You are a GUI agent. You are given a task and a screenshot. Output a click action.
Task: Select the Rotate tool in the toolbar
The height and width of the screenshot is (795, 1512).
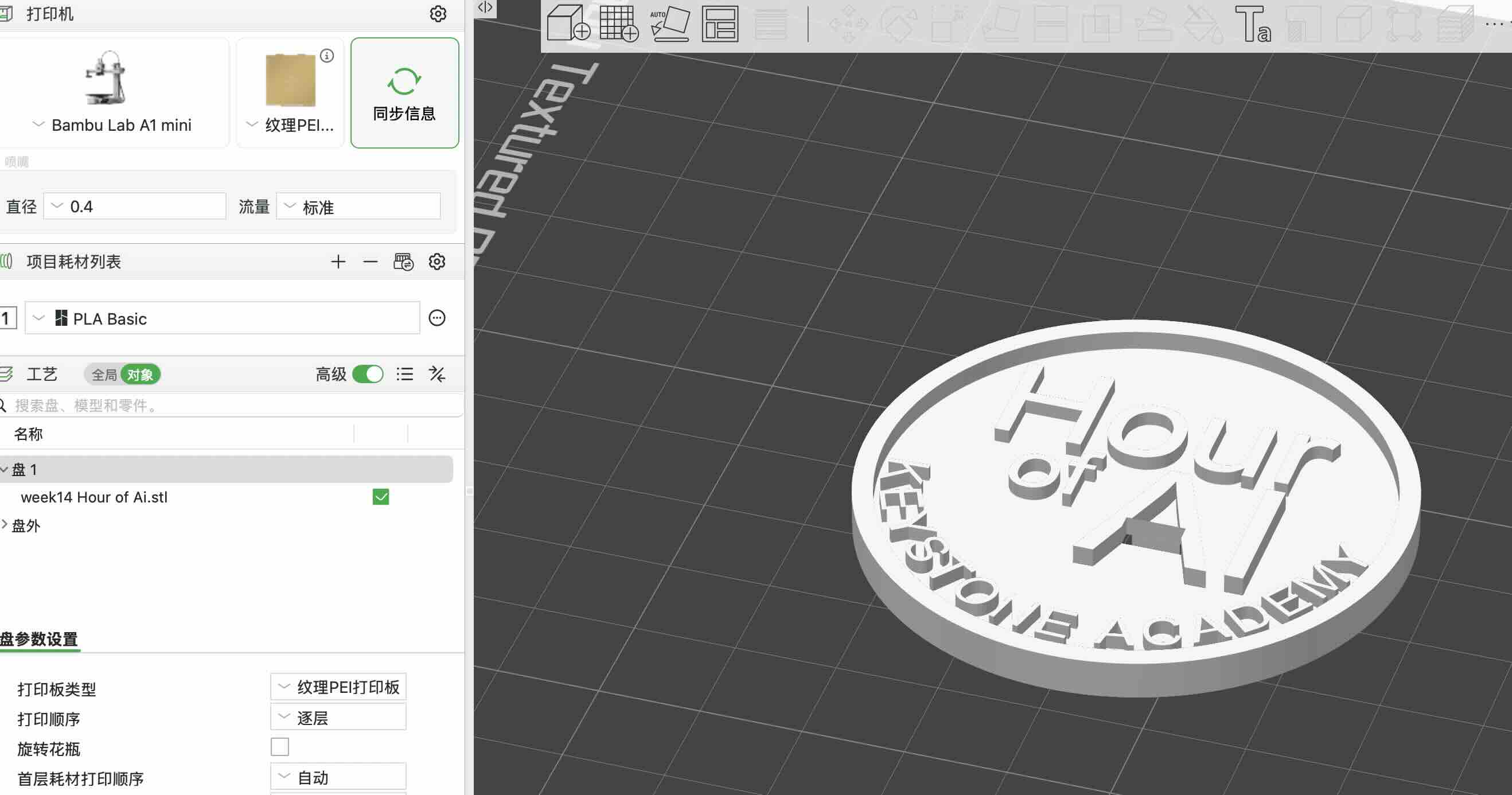click(899, 24)
